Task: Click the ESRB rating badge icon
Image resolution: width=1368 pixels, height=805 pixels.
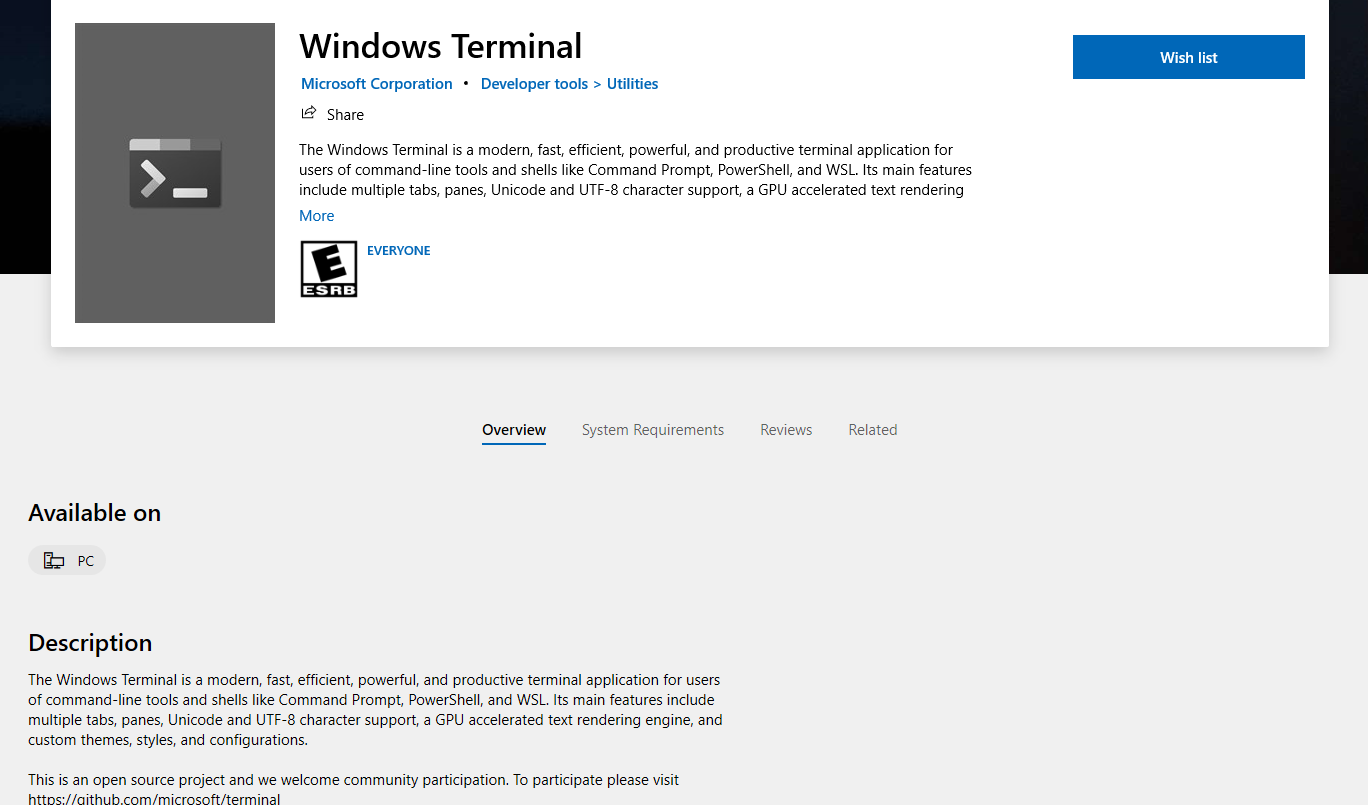Action: [329, 269]
